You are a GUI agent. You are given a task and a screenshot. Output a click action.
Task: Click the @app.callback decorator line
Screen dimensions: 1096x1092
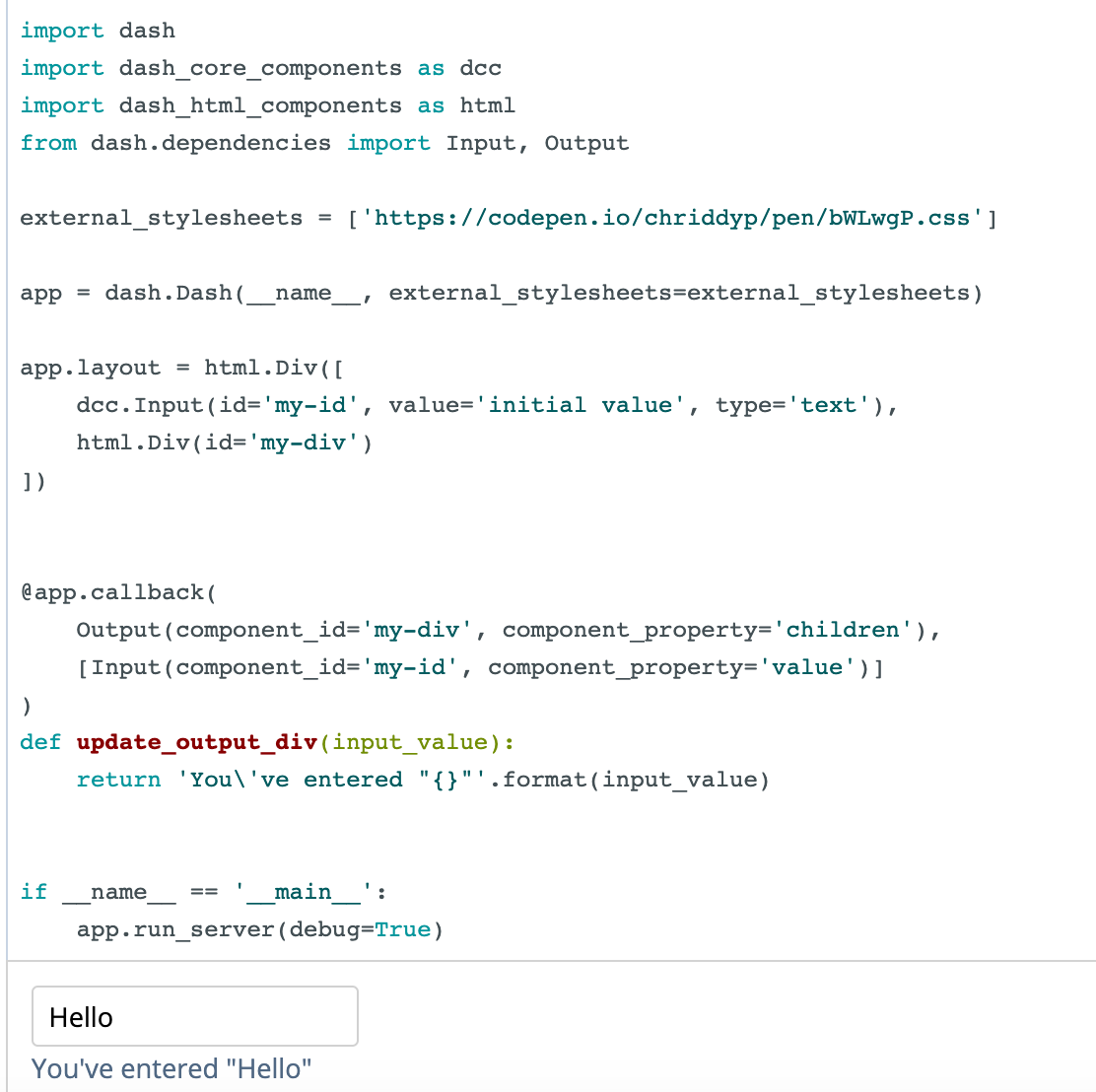click(x=119, y=593)
